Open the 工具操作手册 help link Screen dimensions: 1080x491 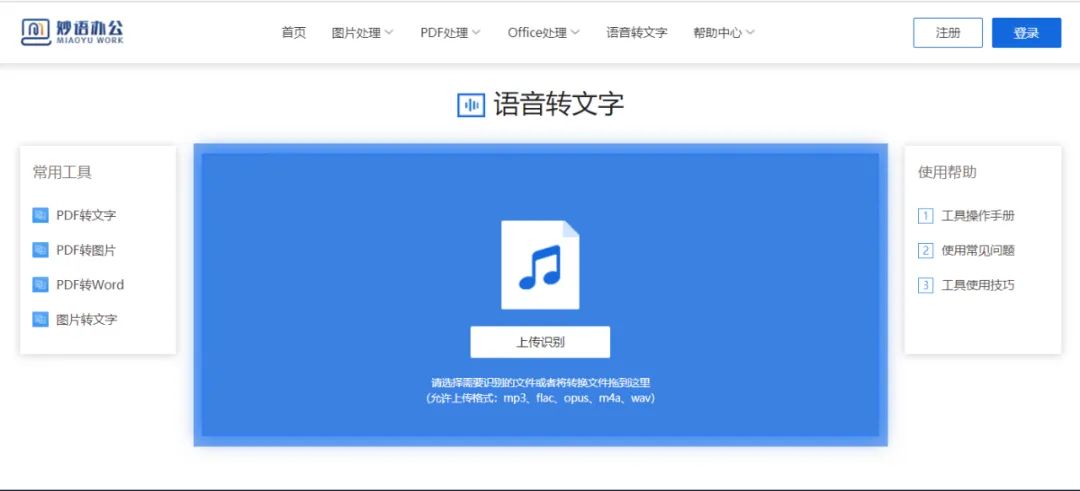pyautogui.click(x=978, y=216)
